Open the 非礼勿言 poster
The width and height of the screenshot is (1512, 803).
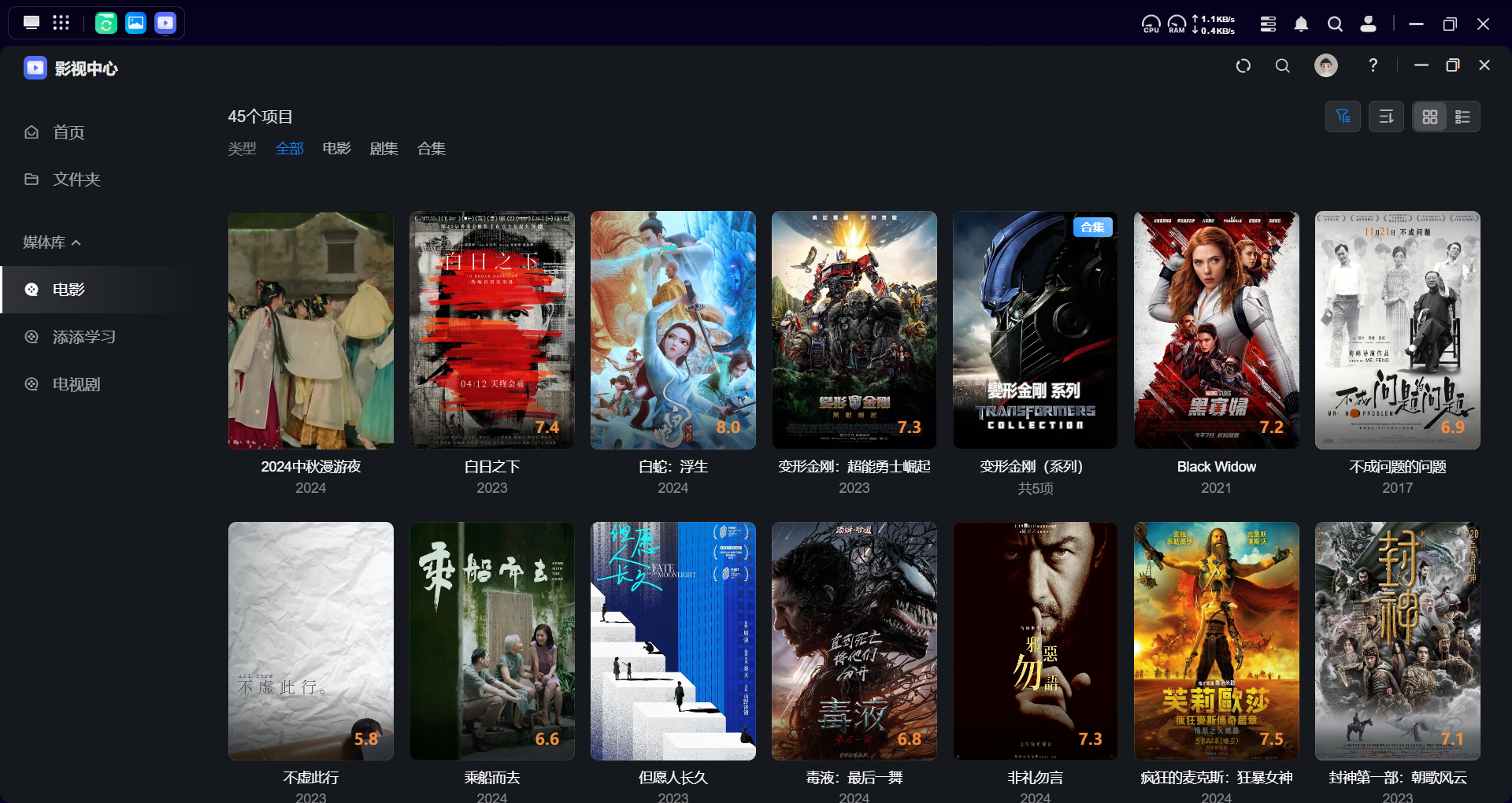1036,641
